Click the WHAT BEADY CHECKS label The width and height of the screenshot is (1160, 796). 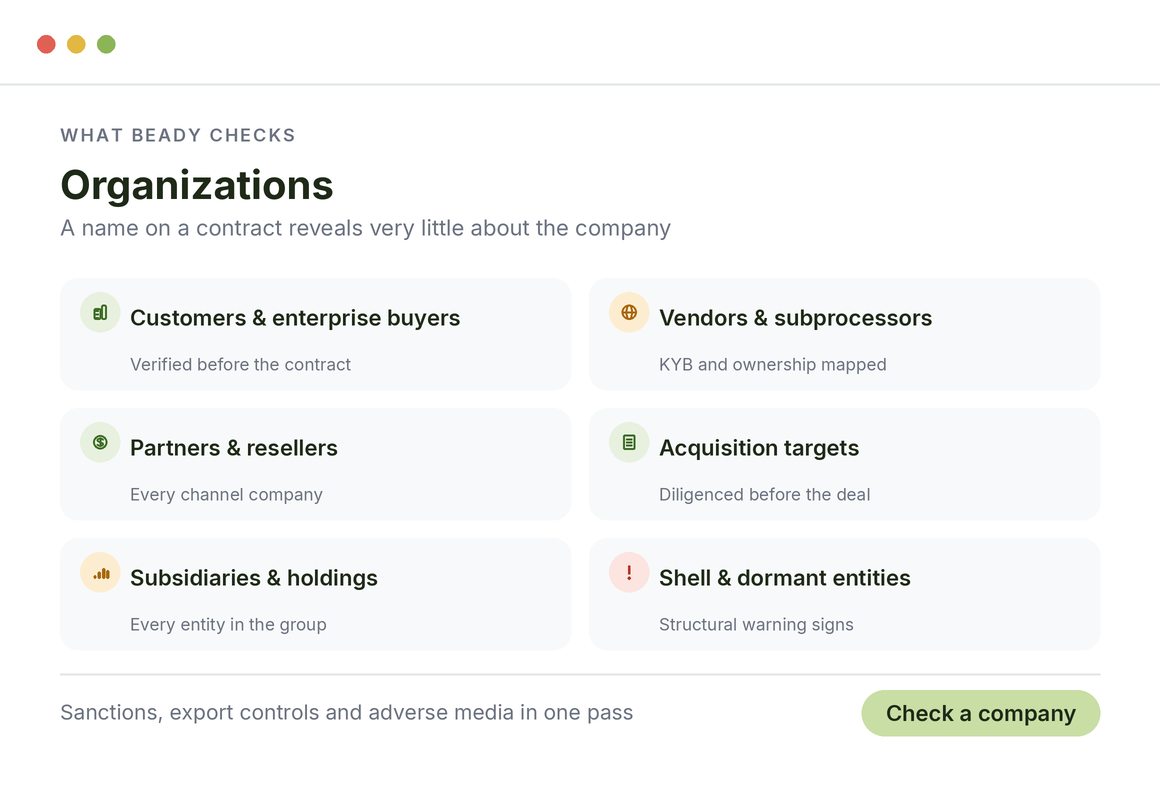point(178,135)
